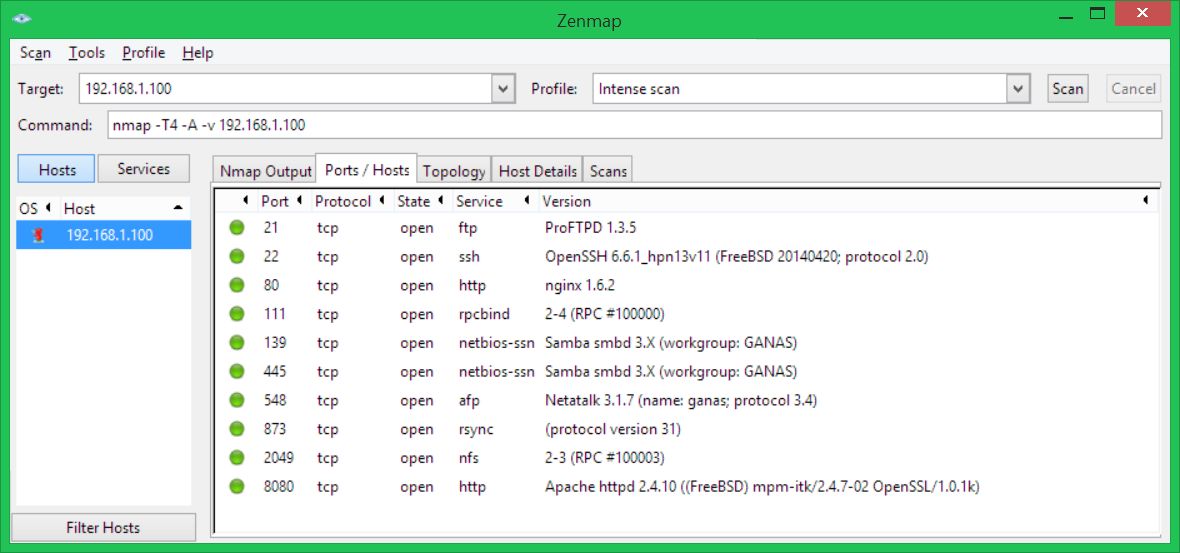Click the Hosts toggle button

(57, 169)
